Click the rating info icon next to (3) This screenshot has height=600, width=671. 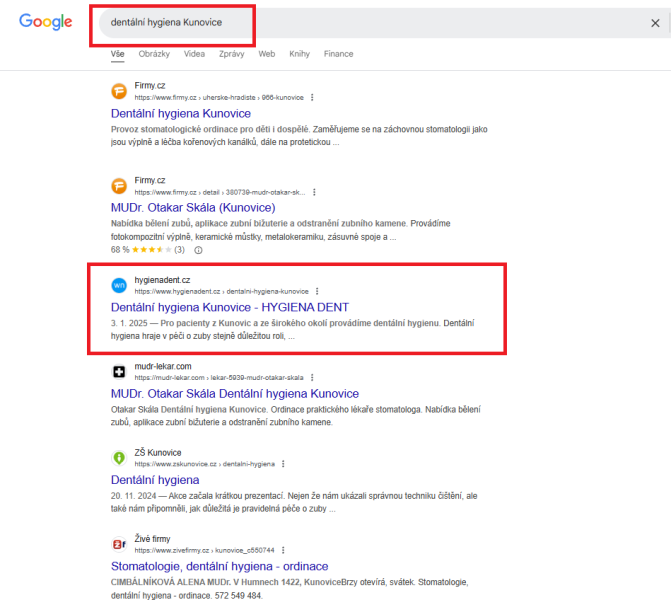[198, 250]
